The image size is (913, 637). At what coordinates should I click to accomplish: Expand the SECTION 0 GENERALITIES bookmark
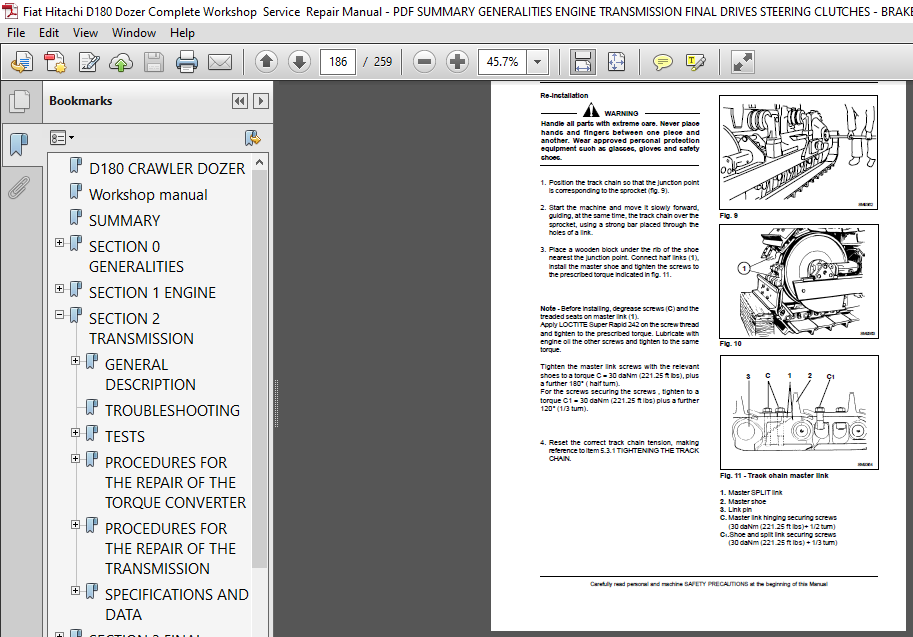click(x=59, y=242)
